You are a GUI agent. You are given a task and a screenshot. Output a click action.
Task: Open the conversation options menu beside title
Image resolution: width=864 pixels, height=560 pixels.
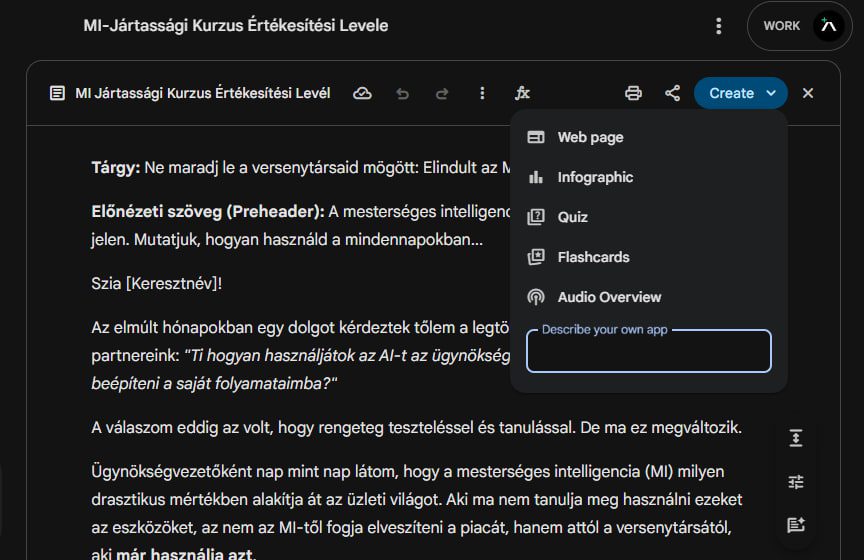(x=718, y=26)
